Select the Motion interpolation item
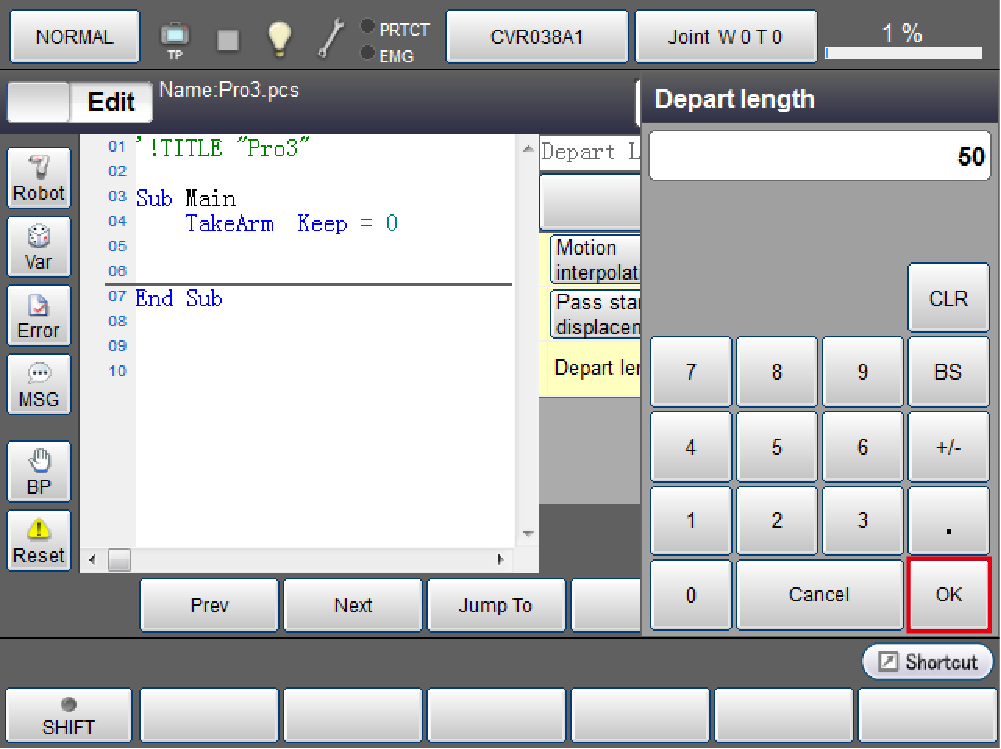The width and height of the screenshot is (1001, 749). pos(595,260)
